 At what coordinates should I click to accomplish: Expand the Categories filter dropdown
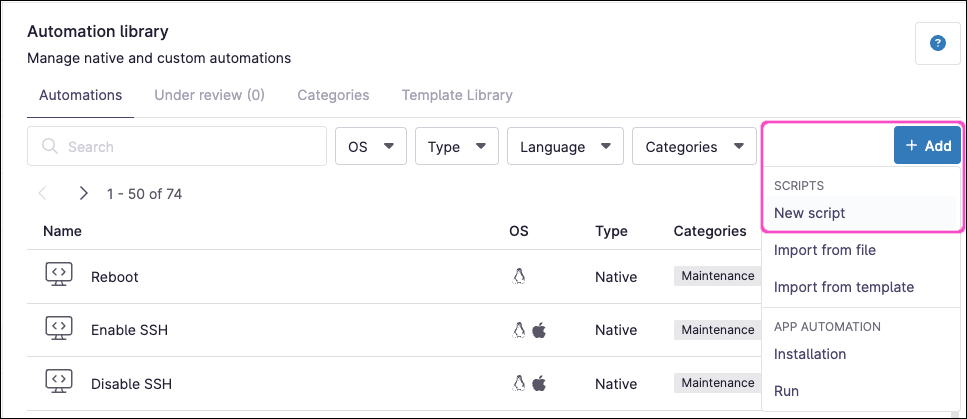[x=693, y=146]
